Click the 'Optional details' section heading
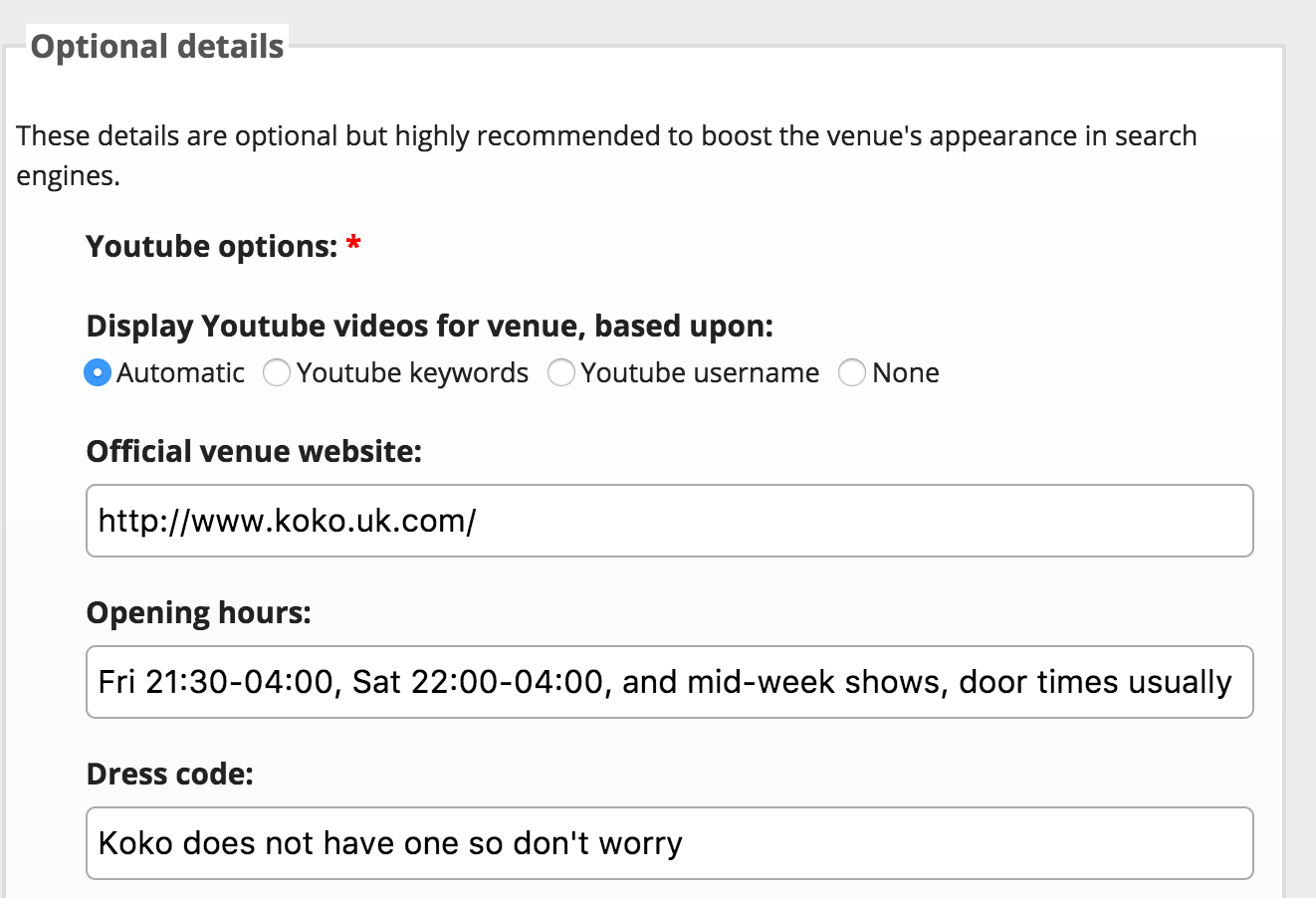1316x898 pixels. click(157, 47)
